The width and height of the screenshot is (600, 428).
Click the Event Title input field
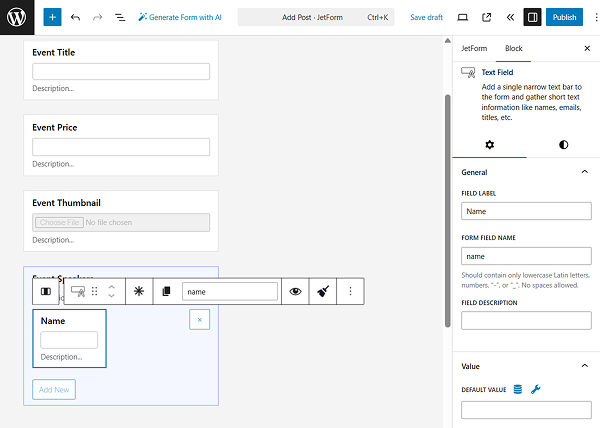tap(121, 72)
